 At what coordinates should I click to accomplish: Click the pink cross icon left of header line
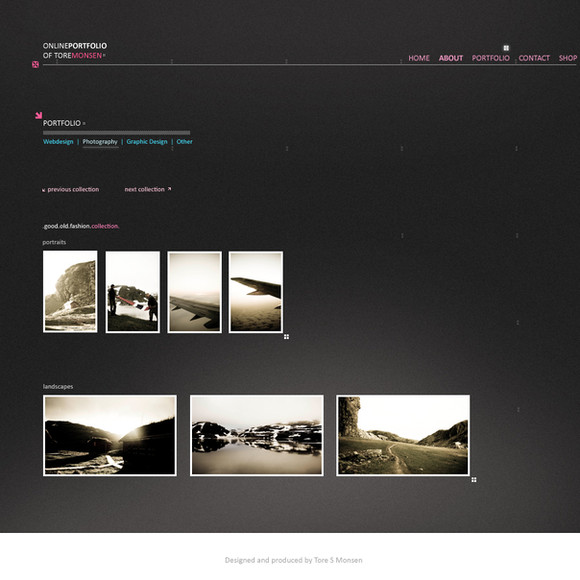coord(36,65)
